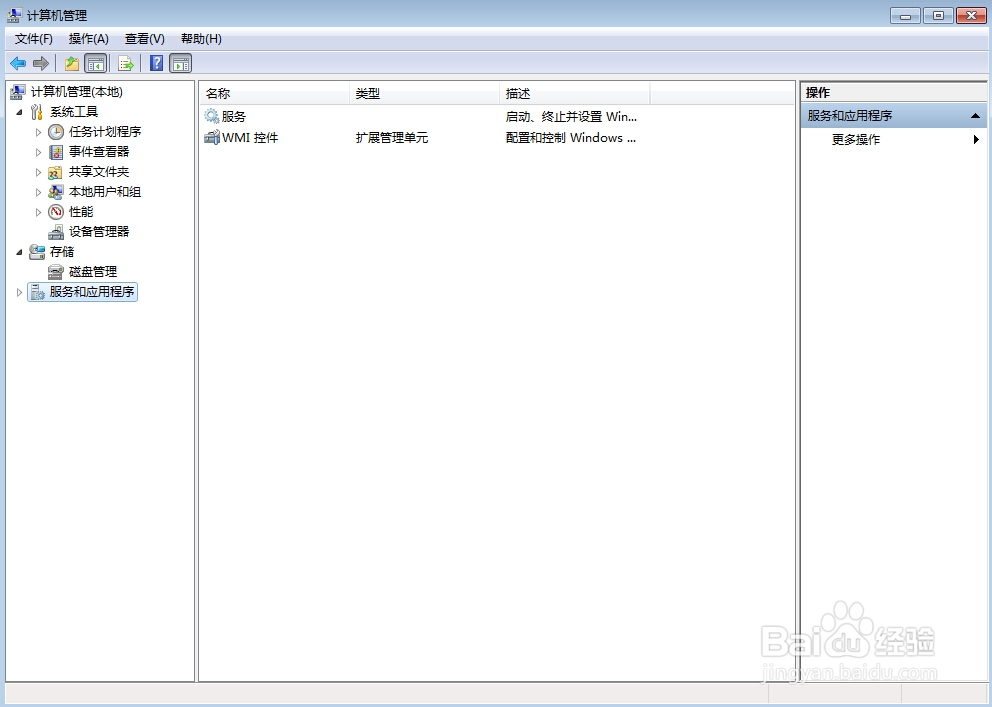The width and height of the screenshot is (992, 707).
Task: Open Help via the question mark icon
Action: point(156,63)
